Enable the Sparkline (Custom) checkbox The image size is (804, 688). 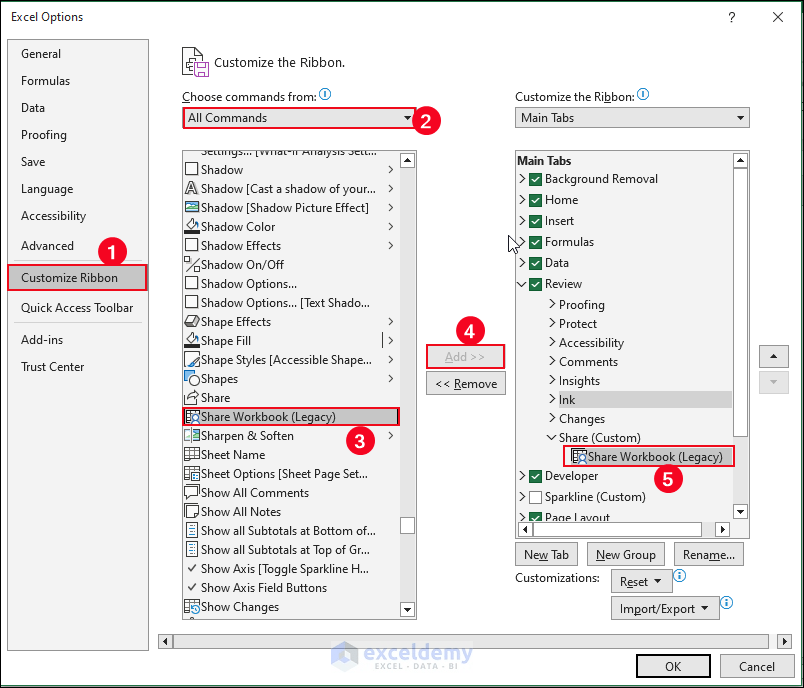(x=536, y=496)
